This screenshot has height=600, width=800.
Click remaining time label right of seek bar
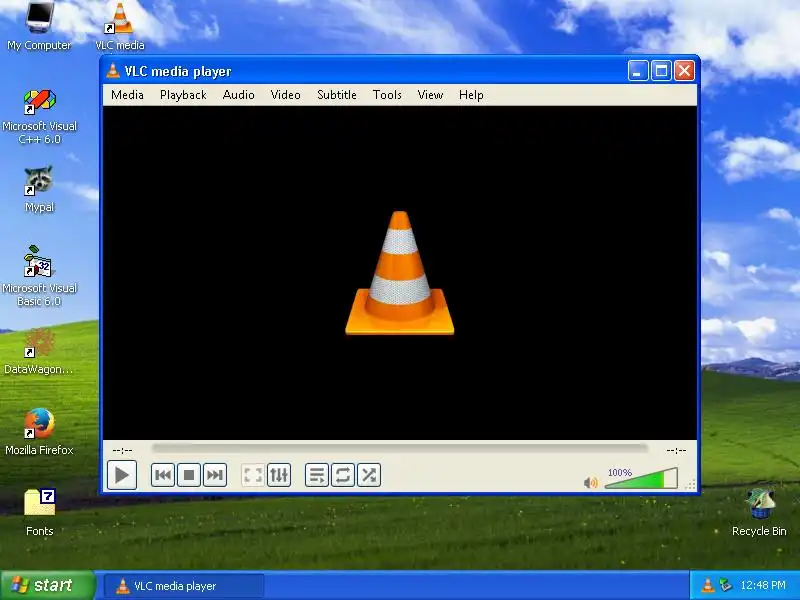[x=676, y=450]
